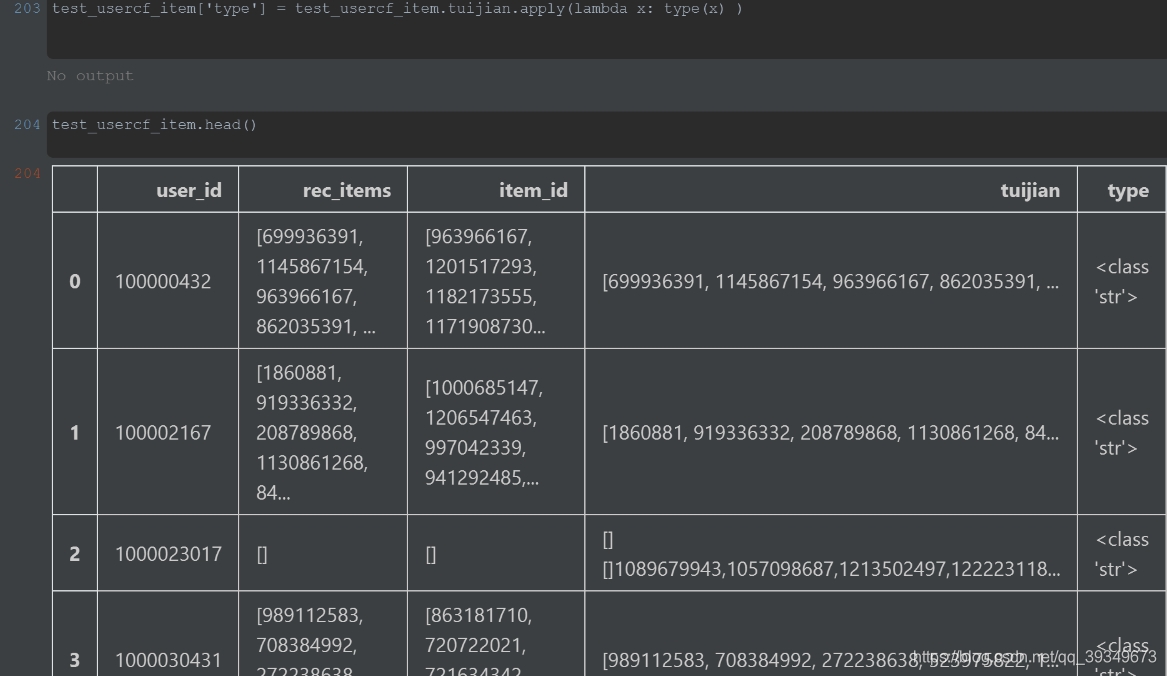Click row index 2 in the table
This screenshot has width=1167, height=676.
point(74,553)
